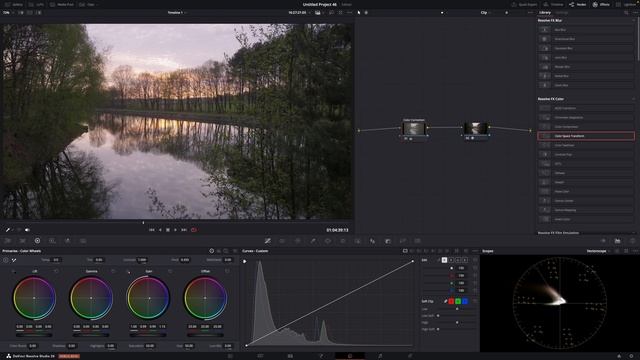
Task: Switch to effects Settings tab
Action: point(562,13)
